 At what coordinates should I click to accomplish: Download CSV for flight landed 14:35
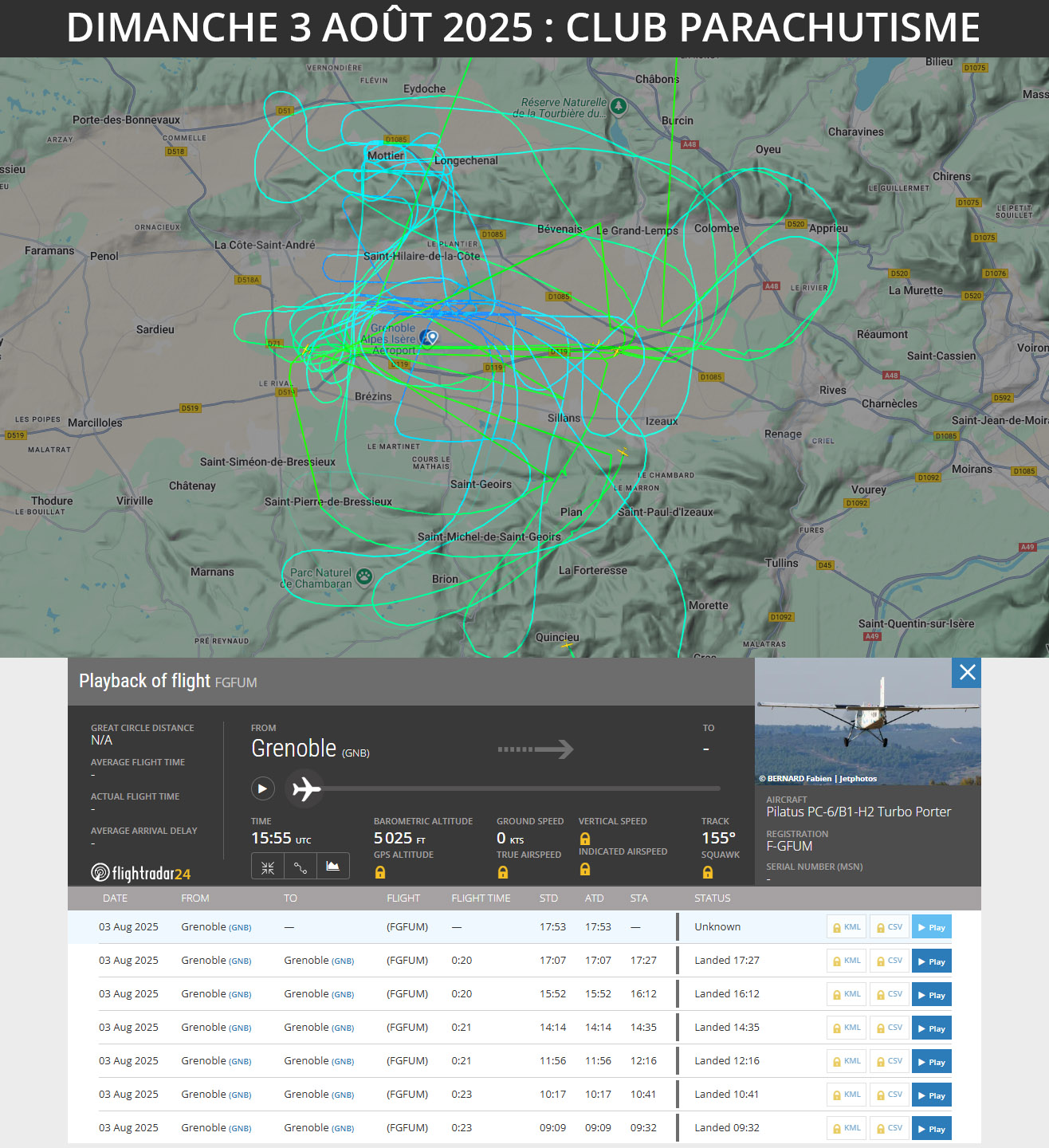tap(890, 1028)
